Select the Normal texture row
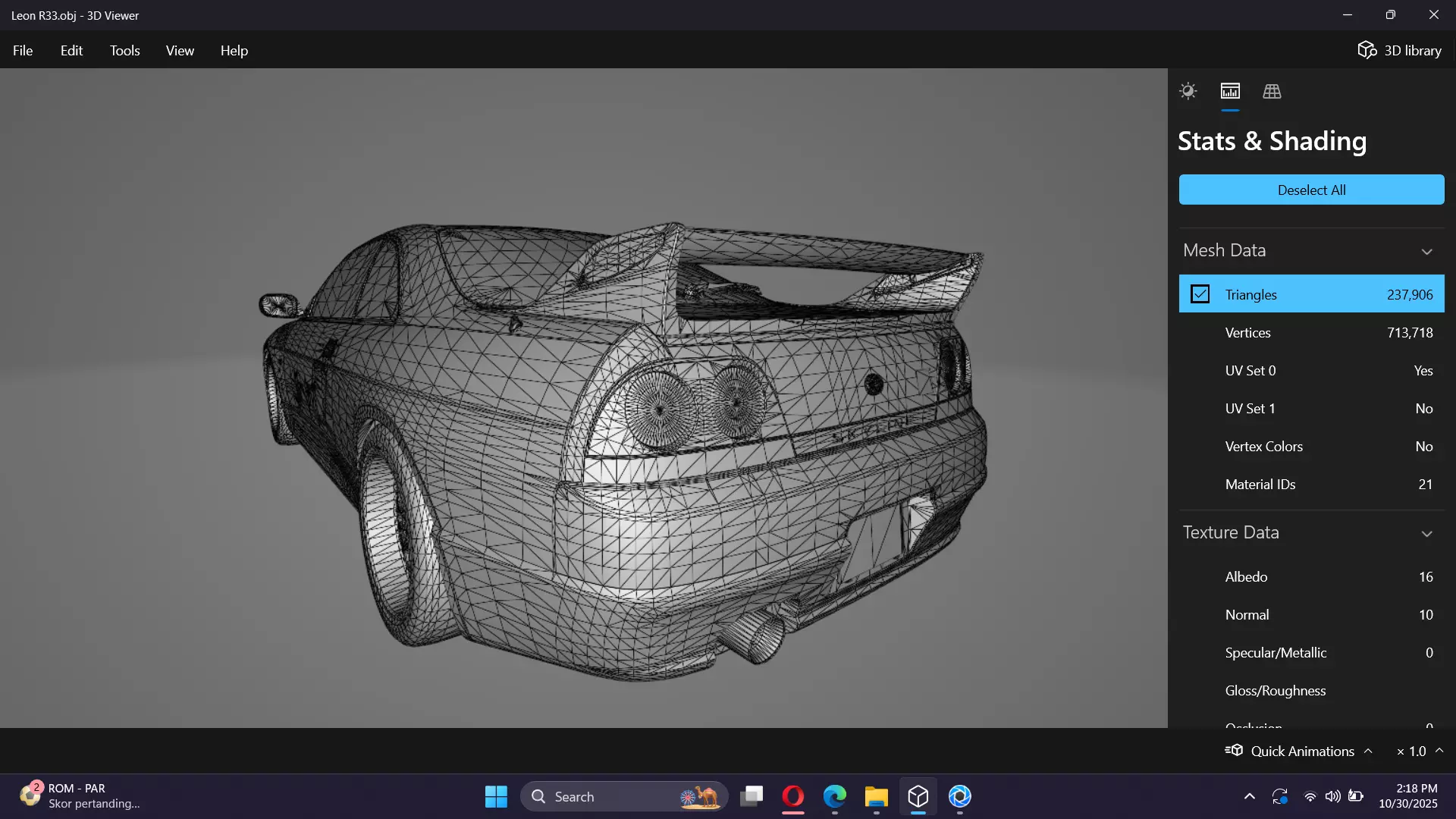The height and width of the screenshot is (819, 1456). (x=1311, y=614)
